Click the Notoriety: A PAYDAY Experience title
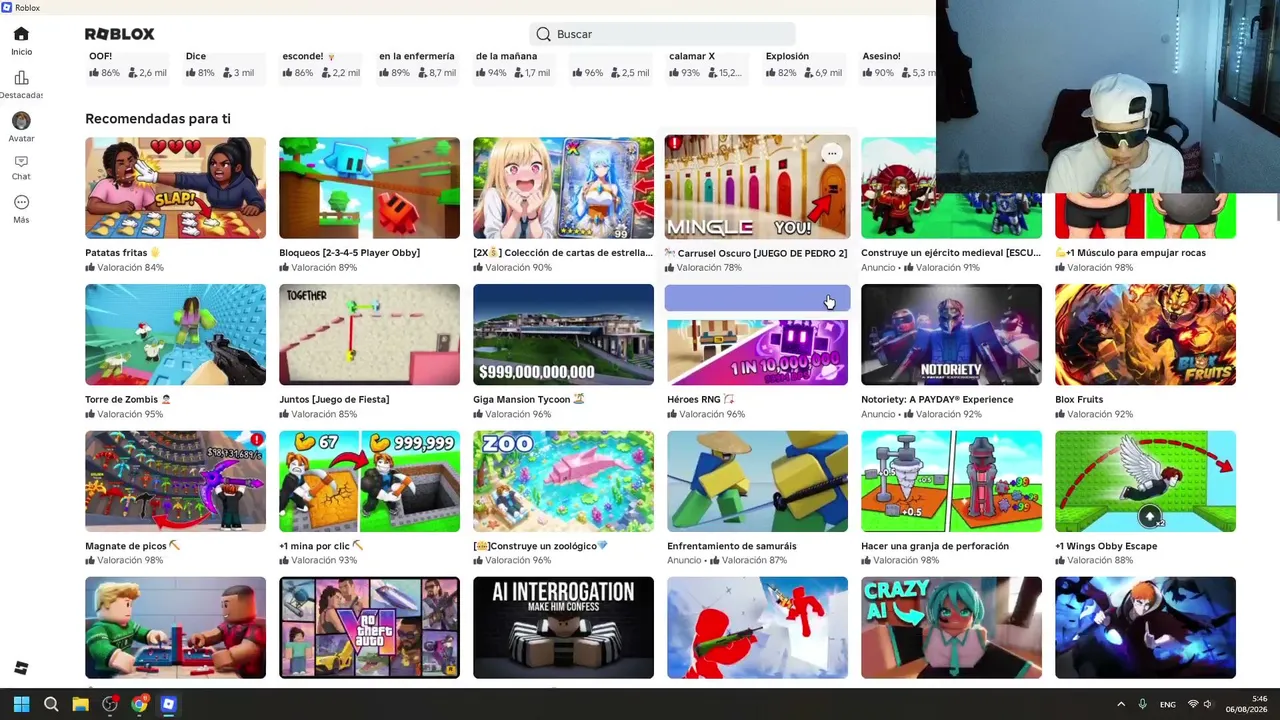 [937, 400]
